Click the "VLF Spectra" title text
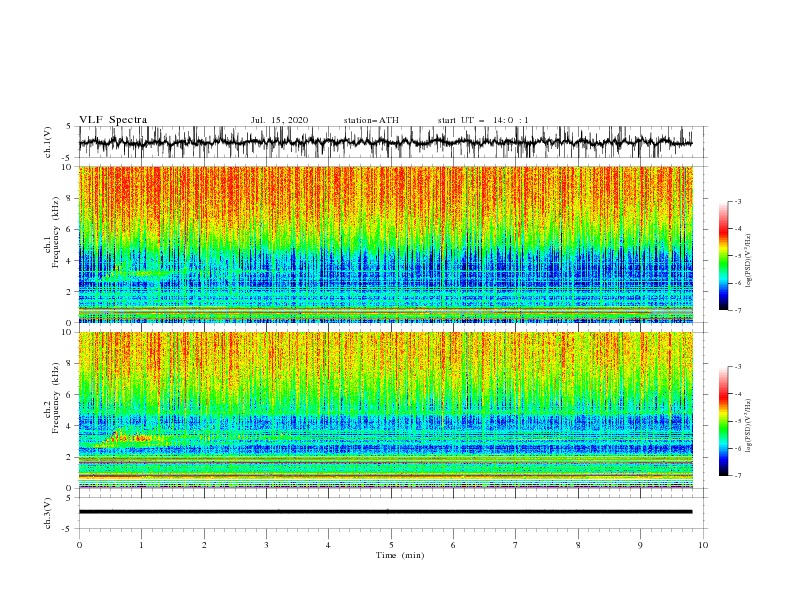The image size is (792, 612). tap(113, 120)
